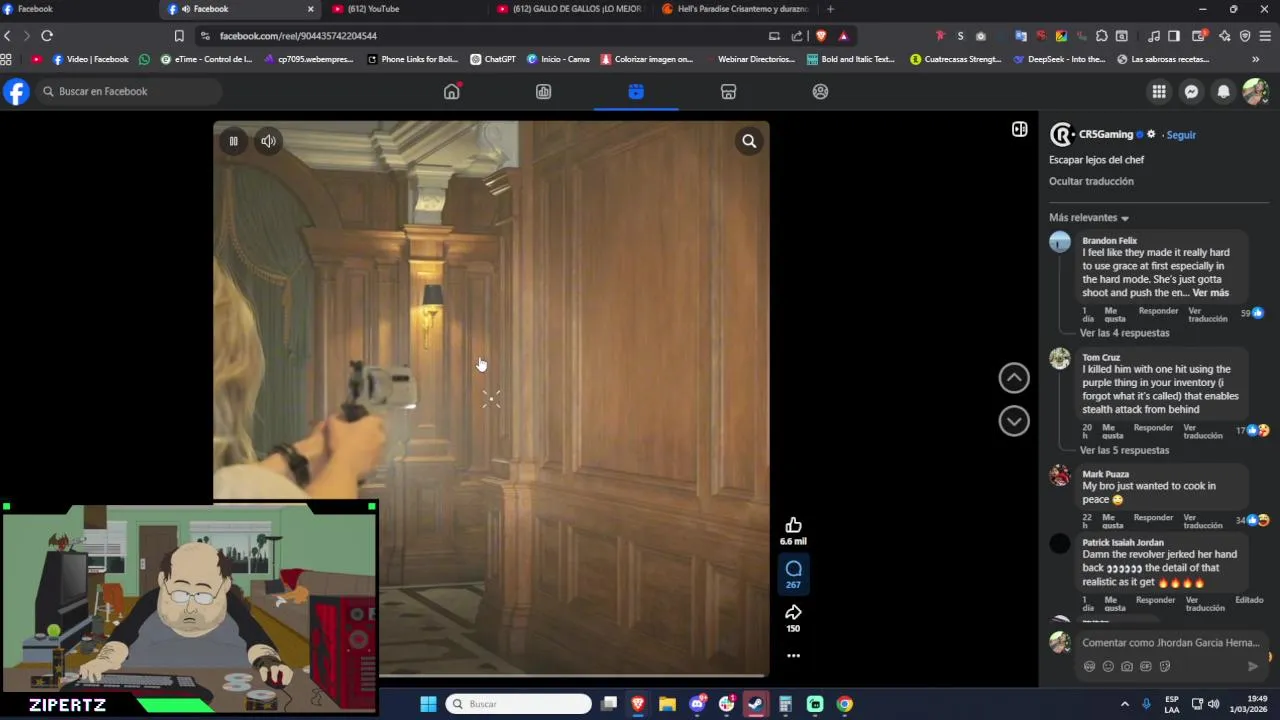Open a new browser tab
Screen dimensions: 1280x720
pyautogui.click(x=830, y=9)
